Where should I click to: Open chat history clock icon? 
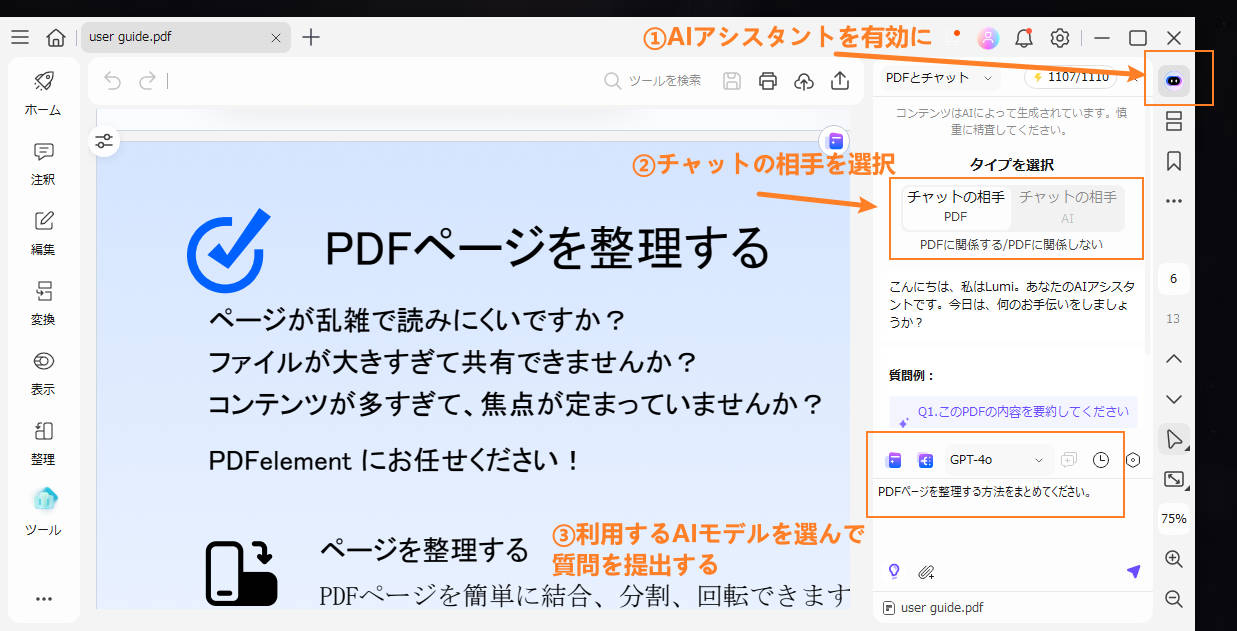(x=1101, y=460)
